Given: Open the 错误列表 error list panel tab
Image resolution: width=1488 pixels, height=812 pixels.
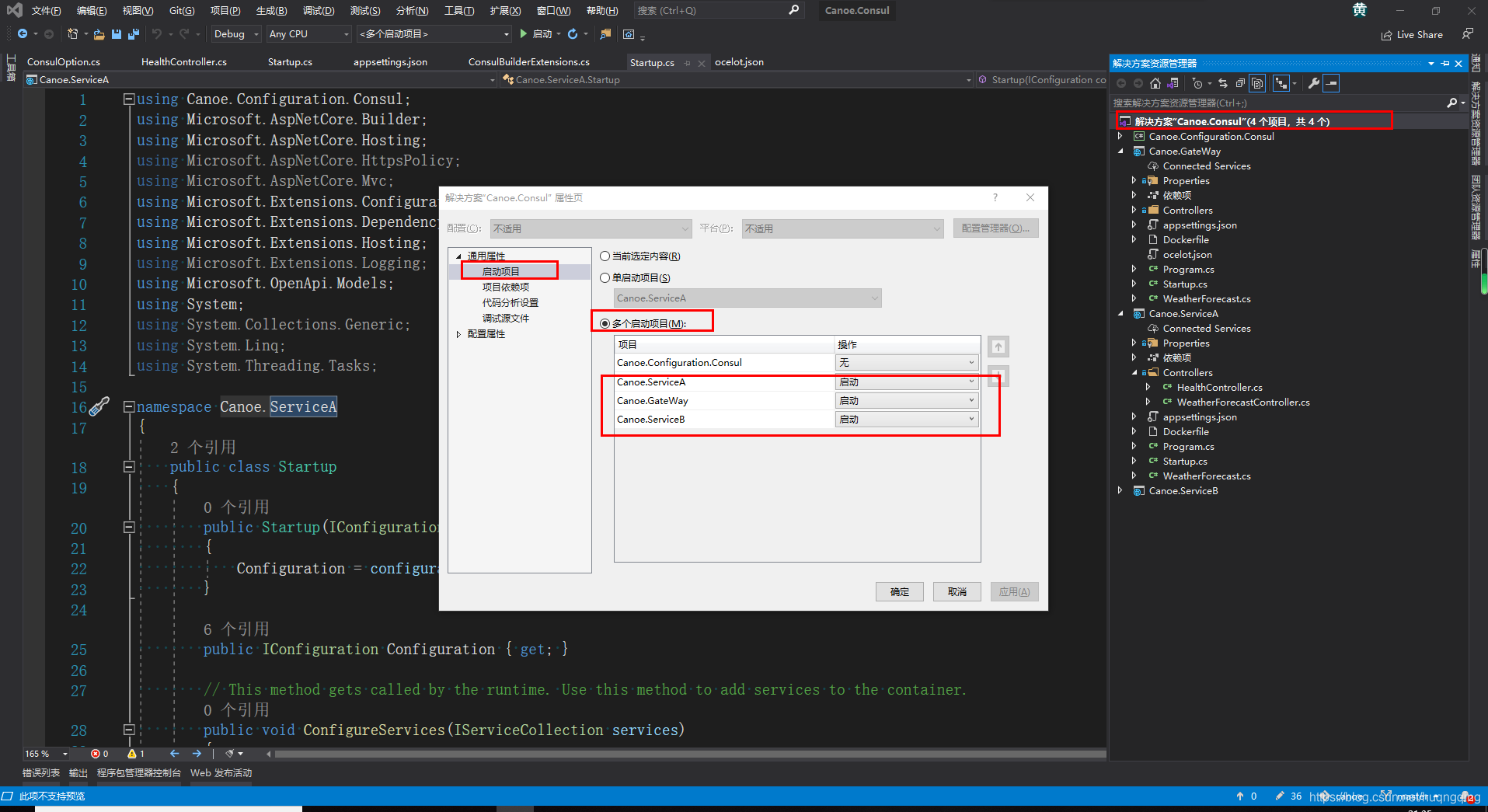Looking at the screenshot, I should coord(41,773).
